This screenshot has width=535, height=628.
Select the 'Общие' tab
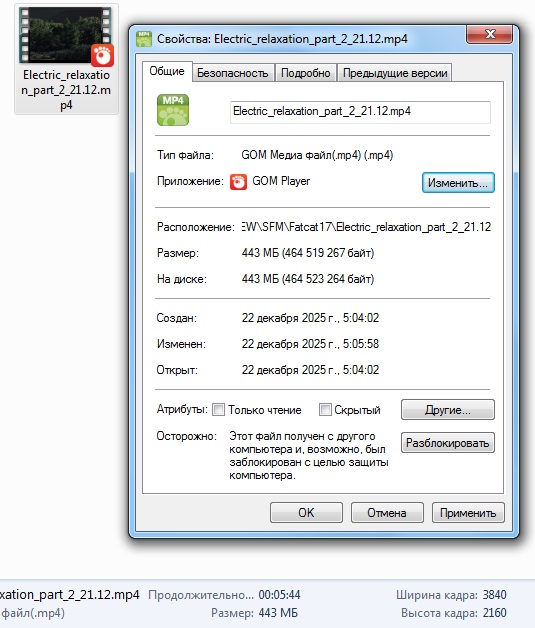[167, 71]
